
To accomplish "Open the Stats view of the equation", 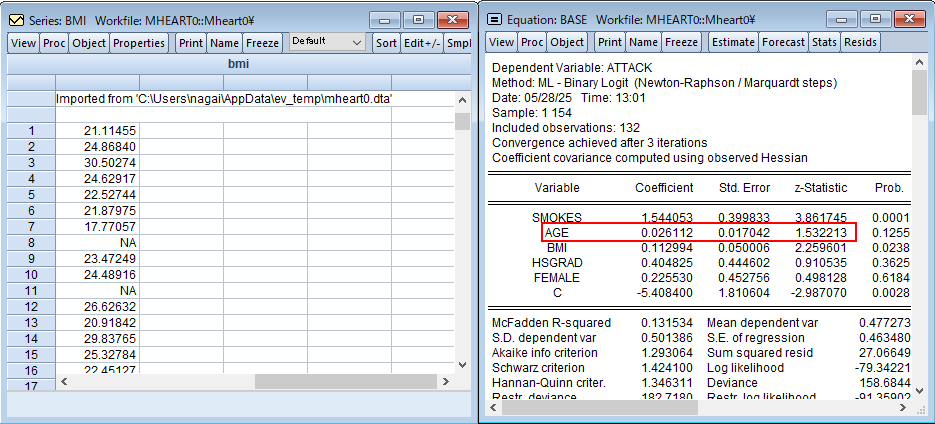I will point(824,42).
